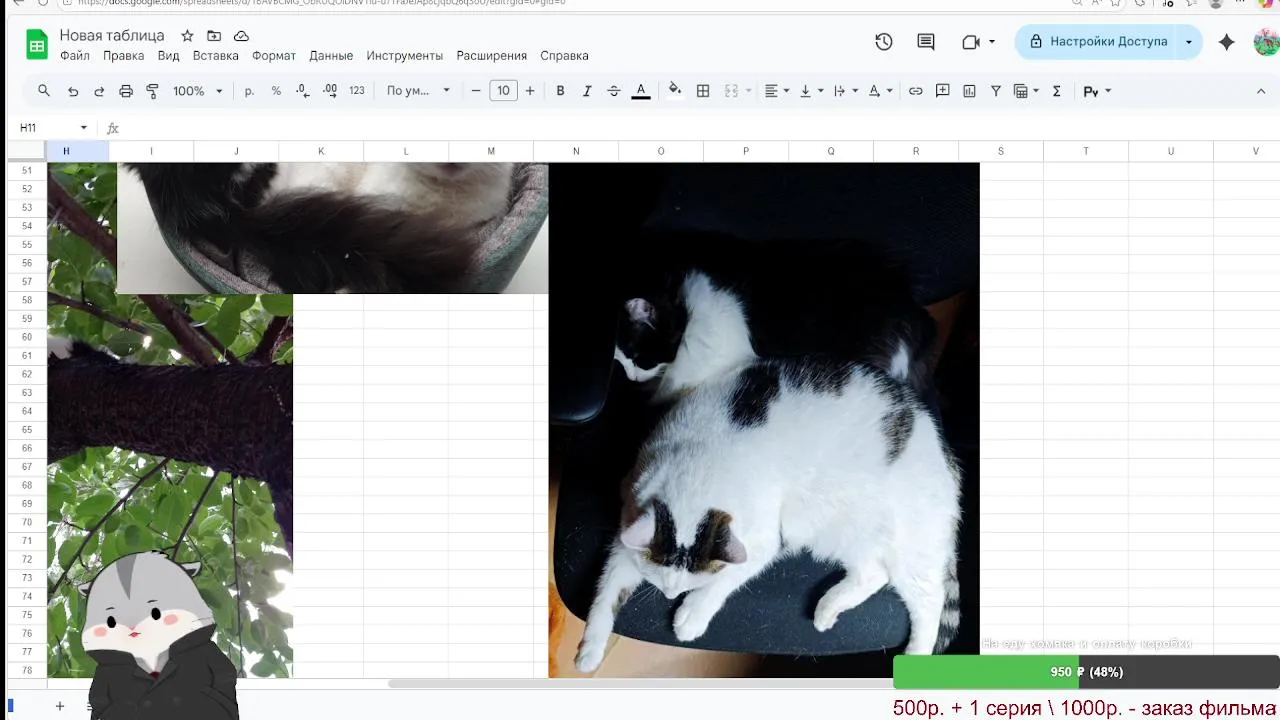Open the fill color picker

pyautogui.click(x=675, y=91)
